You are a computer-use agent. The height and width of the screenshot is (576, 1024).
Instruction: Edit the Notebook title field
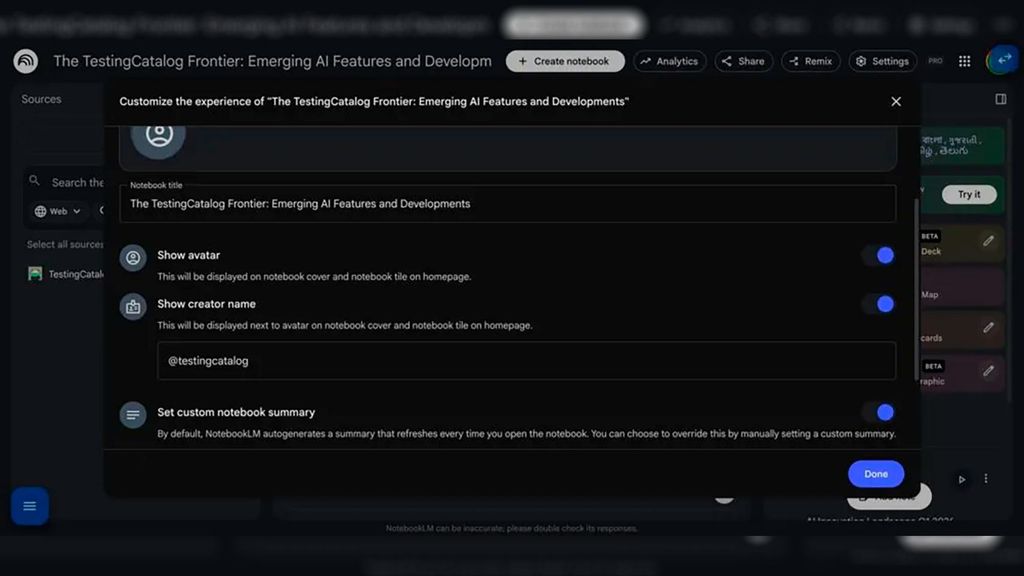click(x=507, y=204)
